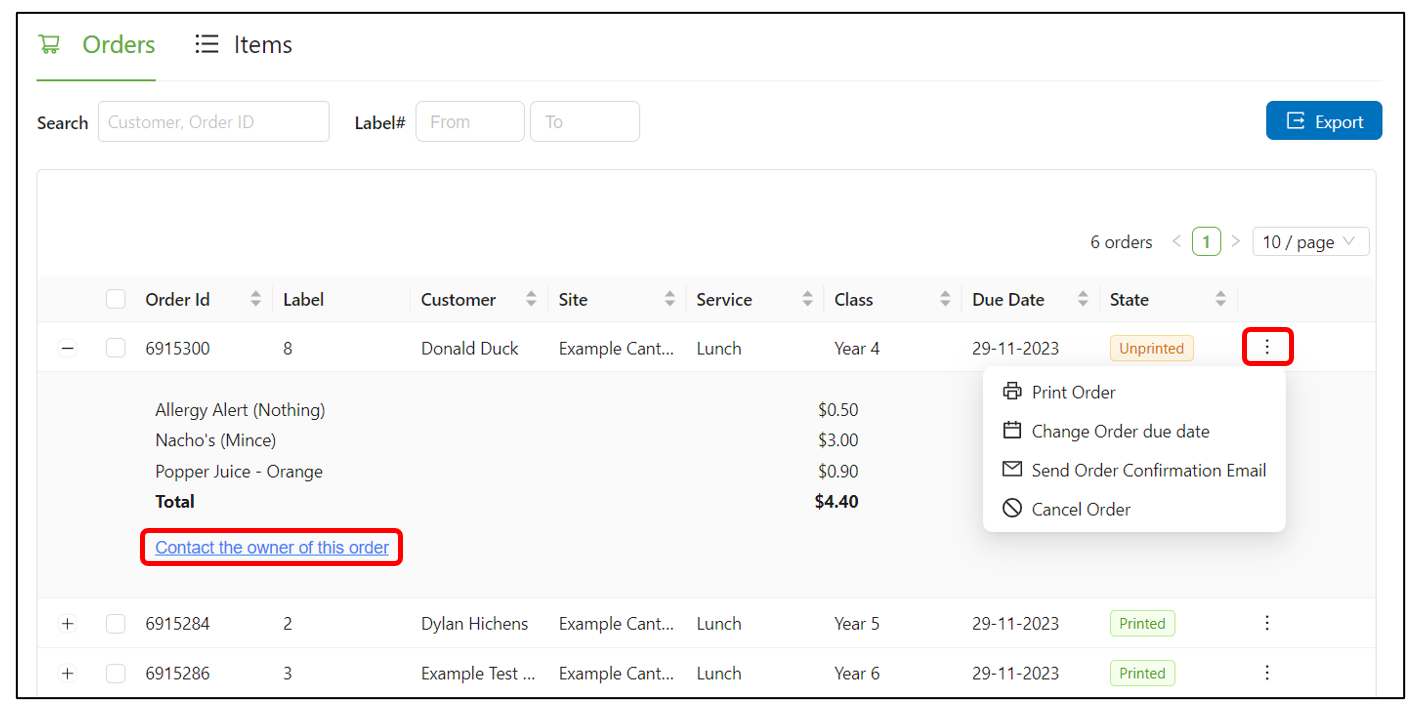Select Print Order from context menu

coord(1073,392)
